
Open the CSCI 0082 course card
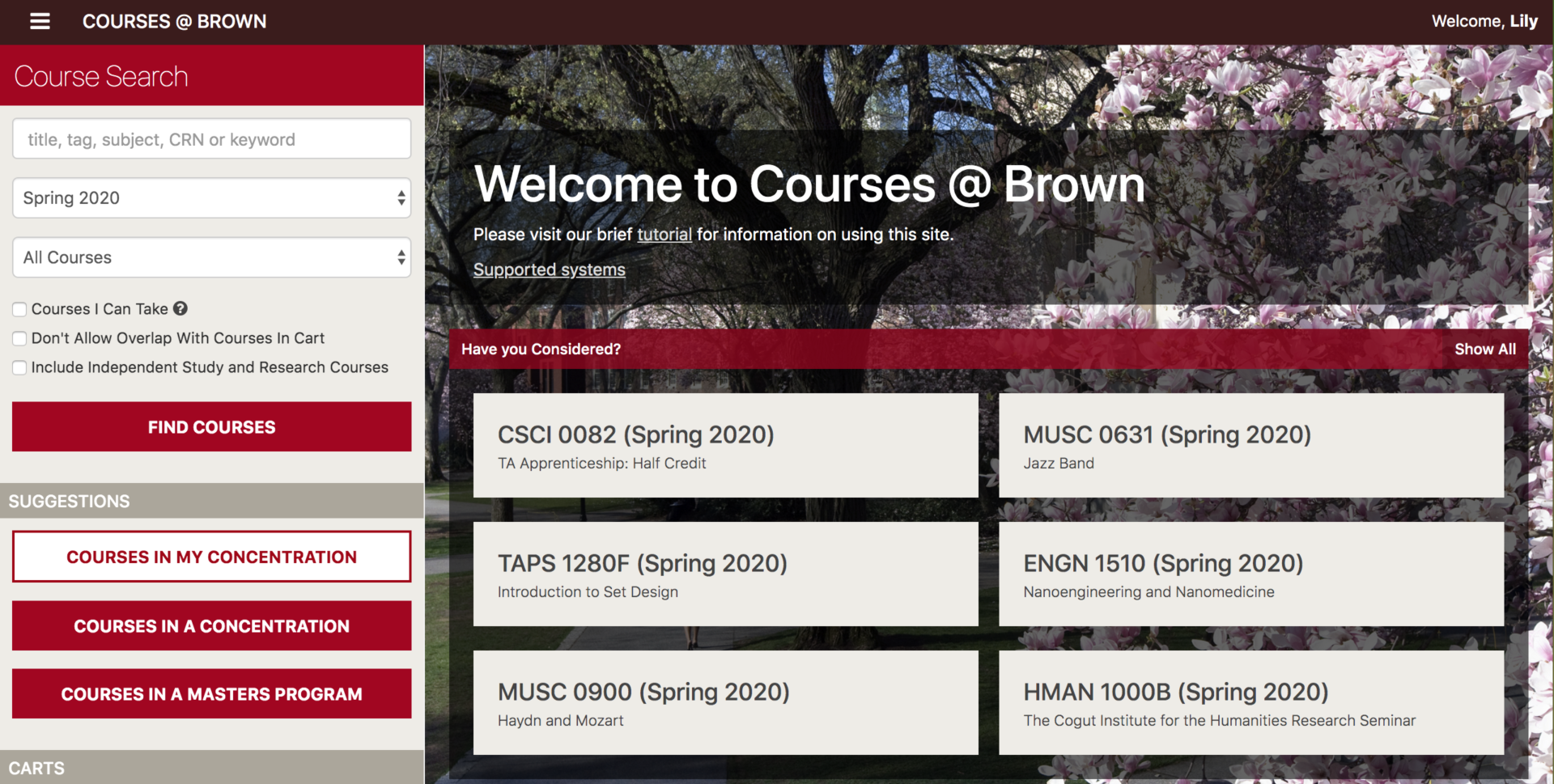point(726,445)
